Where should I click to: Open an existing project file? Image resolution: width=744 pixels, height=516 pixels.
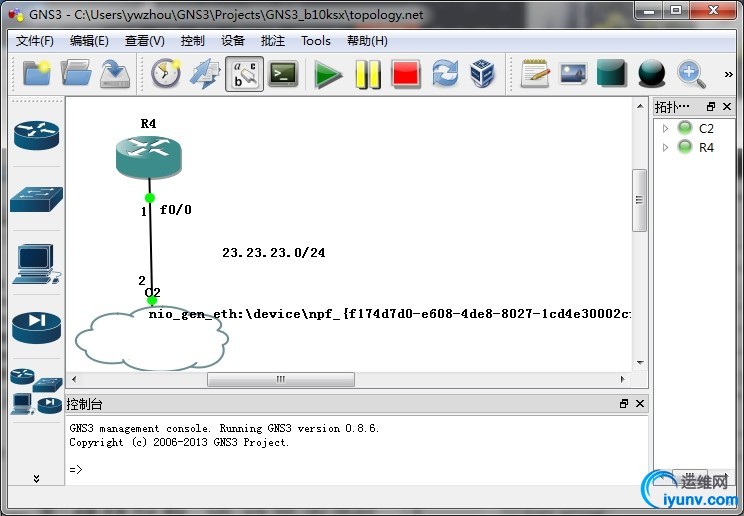point(76,74)
